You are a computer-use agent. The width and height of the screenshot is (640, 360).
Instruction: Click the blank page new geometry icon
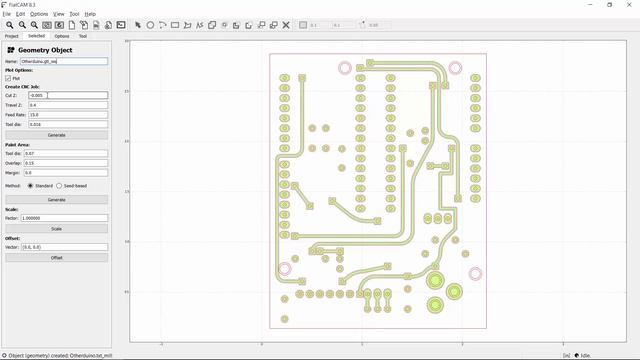[x=71, y=25]
